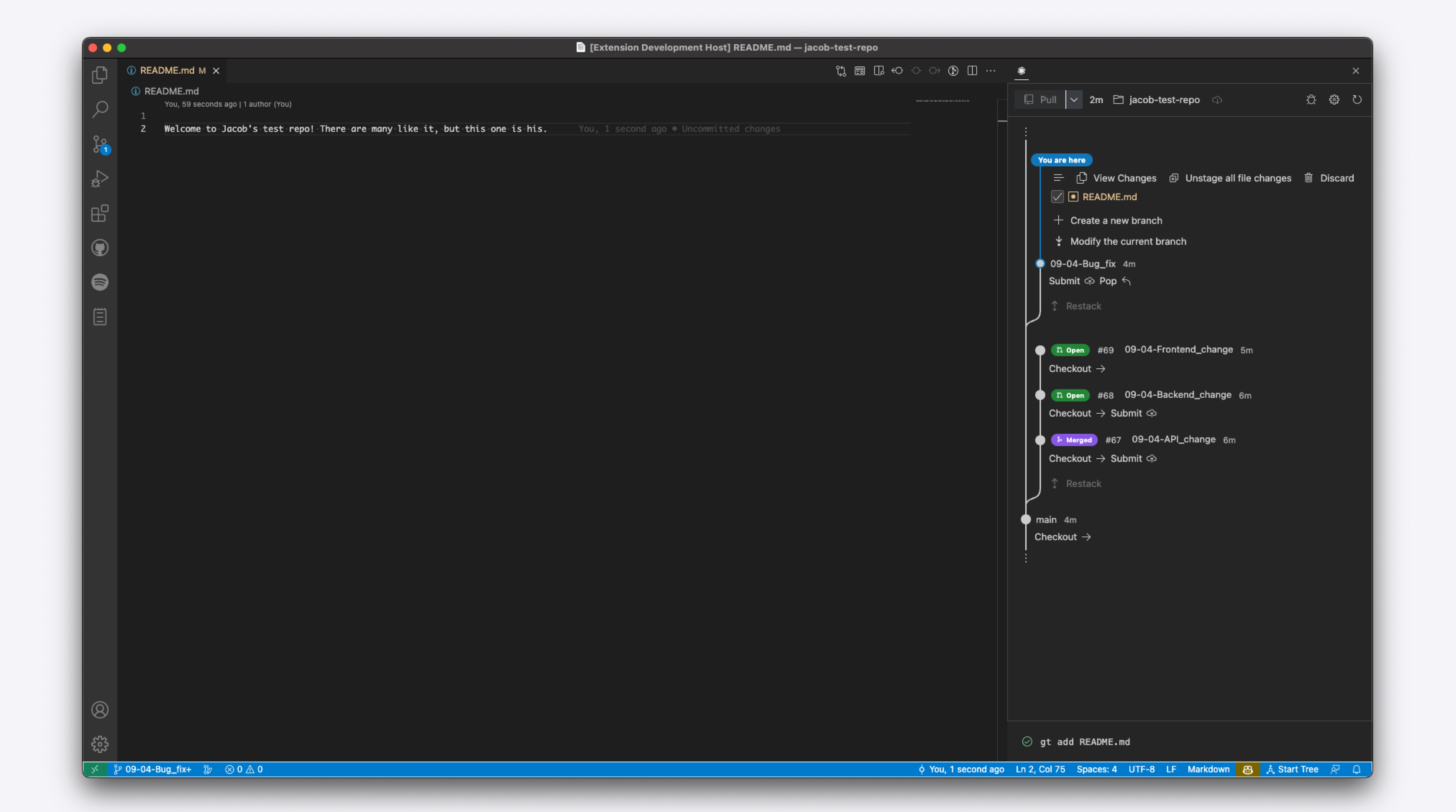Image resolution: width=1456 pixels, height=812 pixels.
Task: Click the Pull button
Action: 1040,100
